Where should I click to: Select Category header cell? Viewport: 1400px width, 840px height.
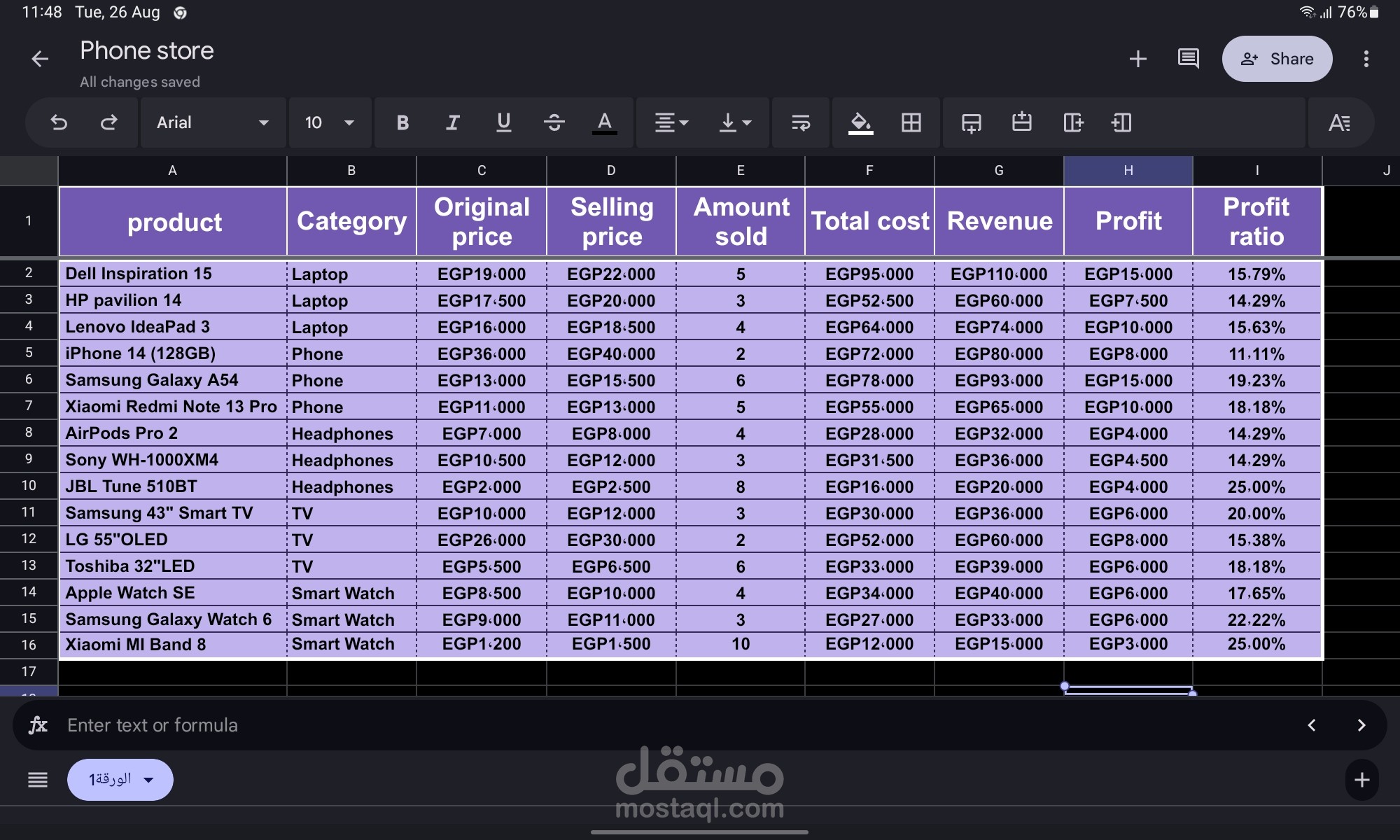(x=351, y=221)
